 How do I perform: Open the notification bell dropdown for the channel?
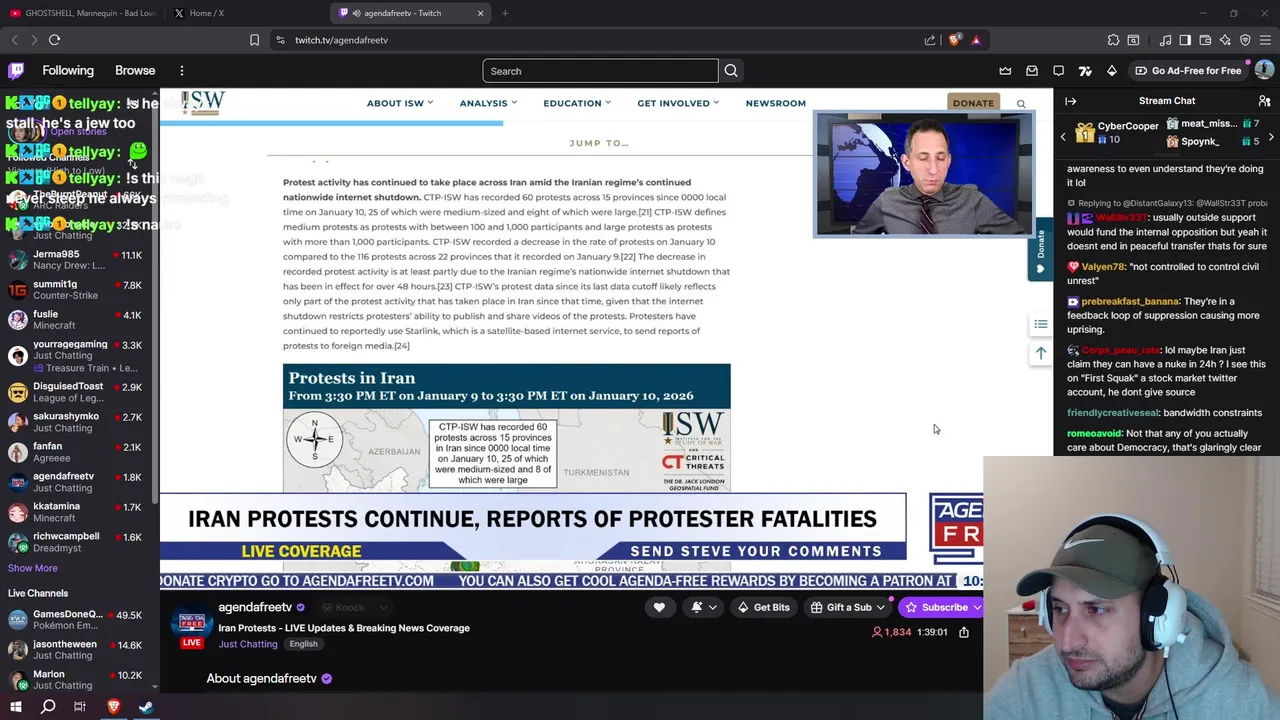702,607
